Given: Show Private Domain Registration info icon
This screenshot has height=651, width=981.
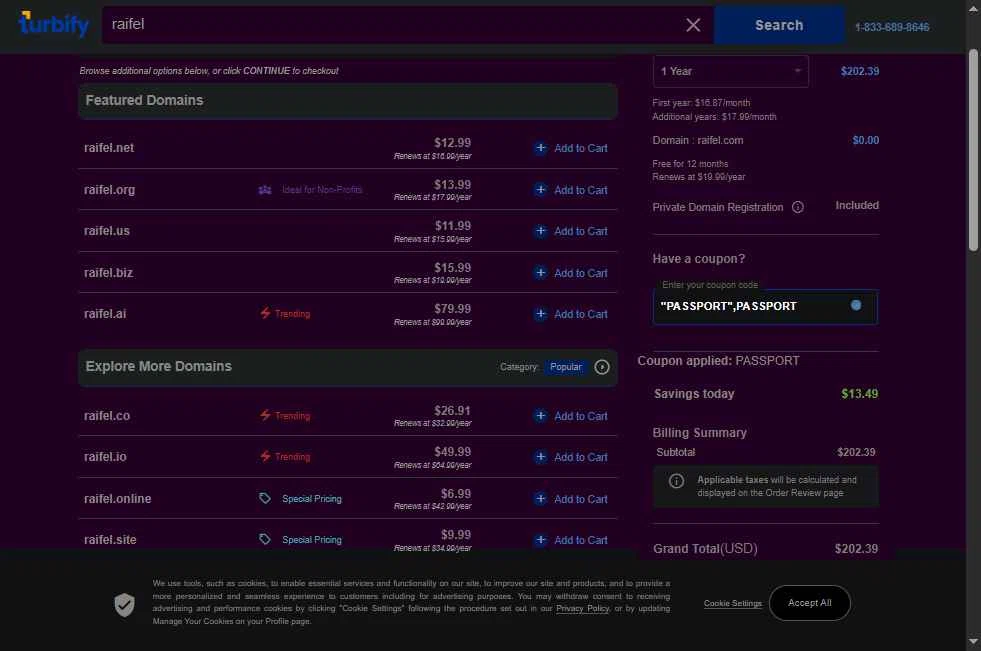Looking at the screenshot, I should 798,207.
